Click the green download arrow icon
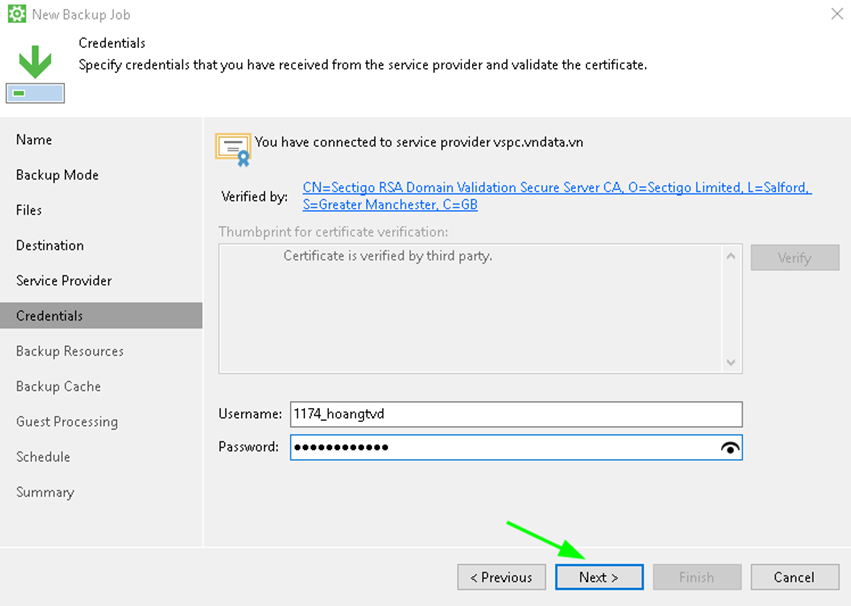 coord(35,60)
